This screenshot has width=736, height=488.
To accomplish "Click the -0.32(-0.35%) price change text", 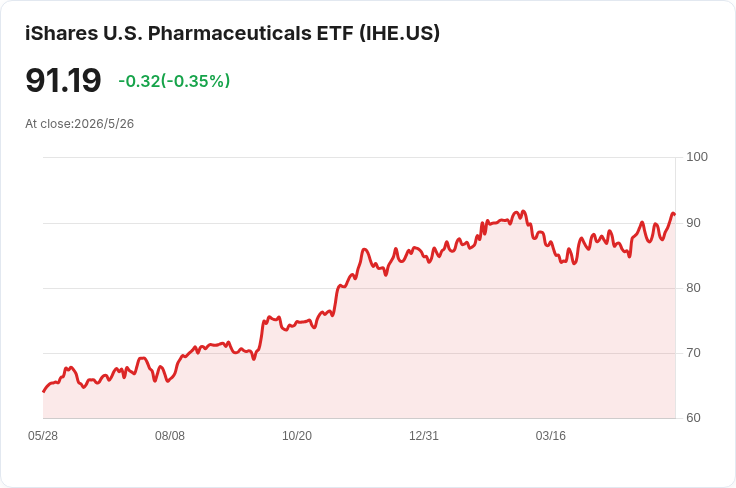I will pos(174,81).
